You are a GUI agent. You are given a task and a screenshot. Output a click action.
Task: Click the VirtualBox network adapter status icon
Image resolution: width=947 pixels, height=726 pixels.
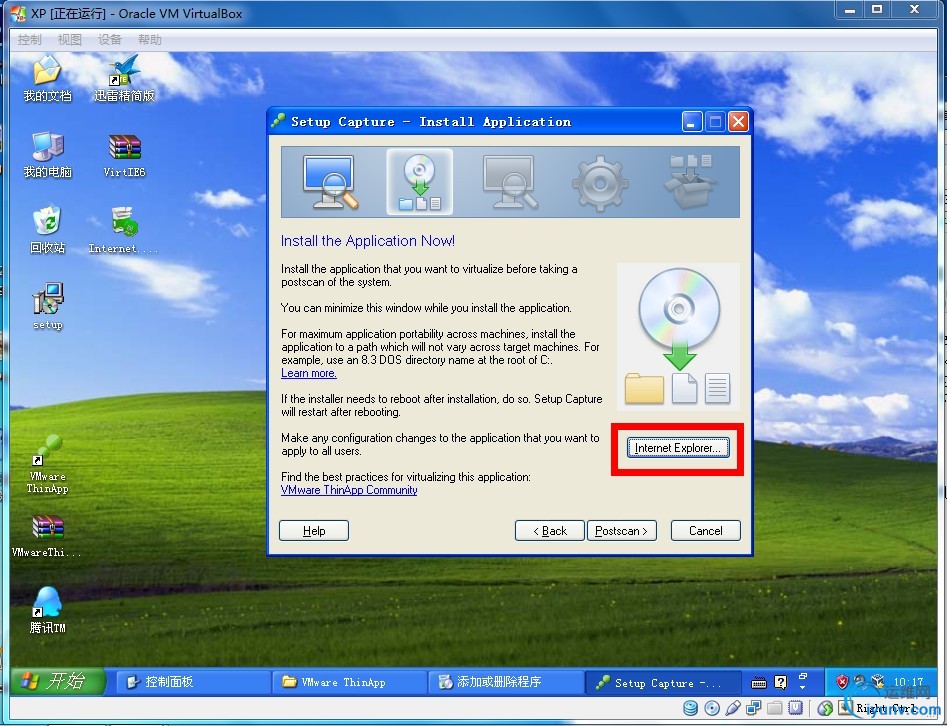(x=754, y=708)
